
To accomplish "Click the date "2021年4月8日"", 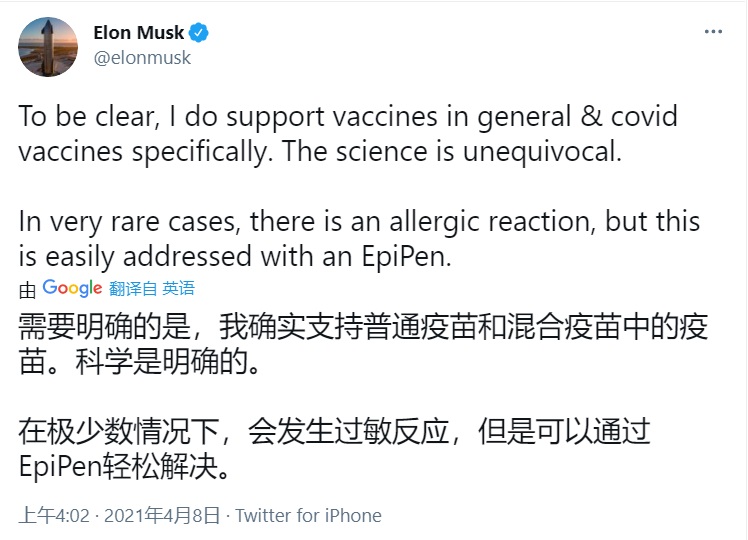I will tap(161, 516).
